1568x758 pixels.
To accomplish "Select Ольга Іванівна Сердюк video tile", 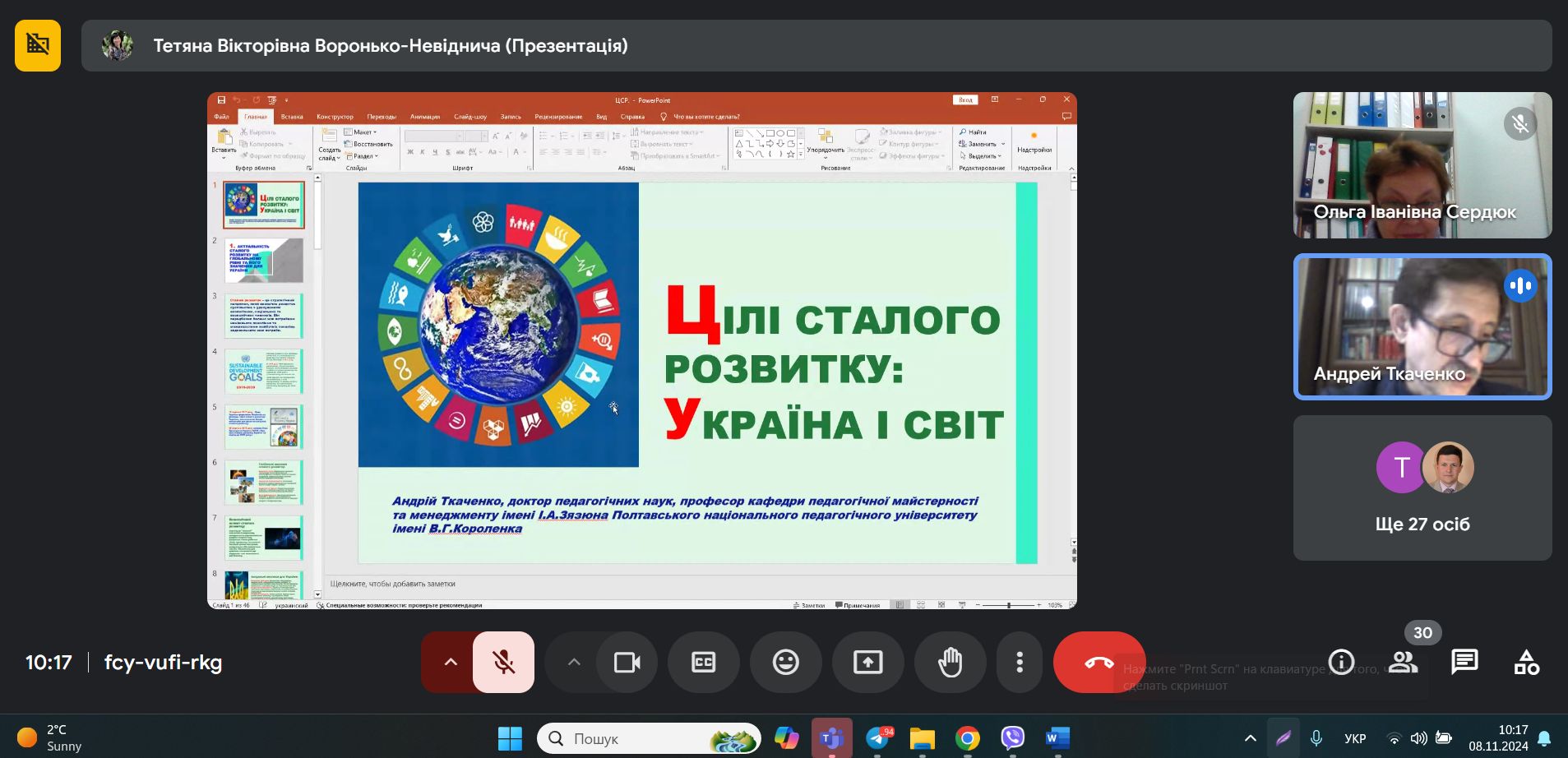I will coord(1422,165).
